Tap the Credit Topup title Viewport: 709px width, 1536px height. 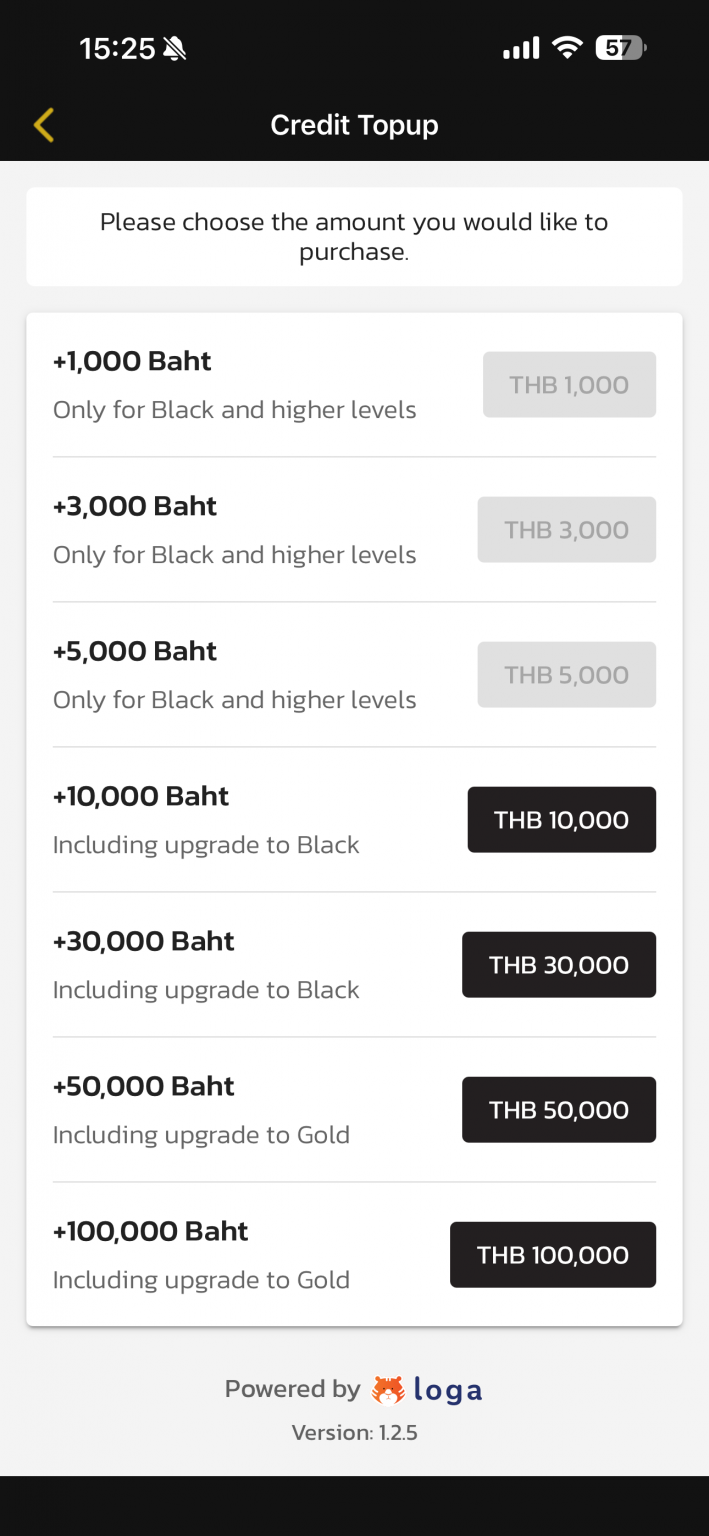point(354,124)
